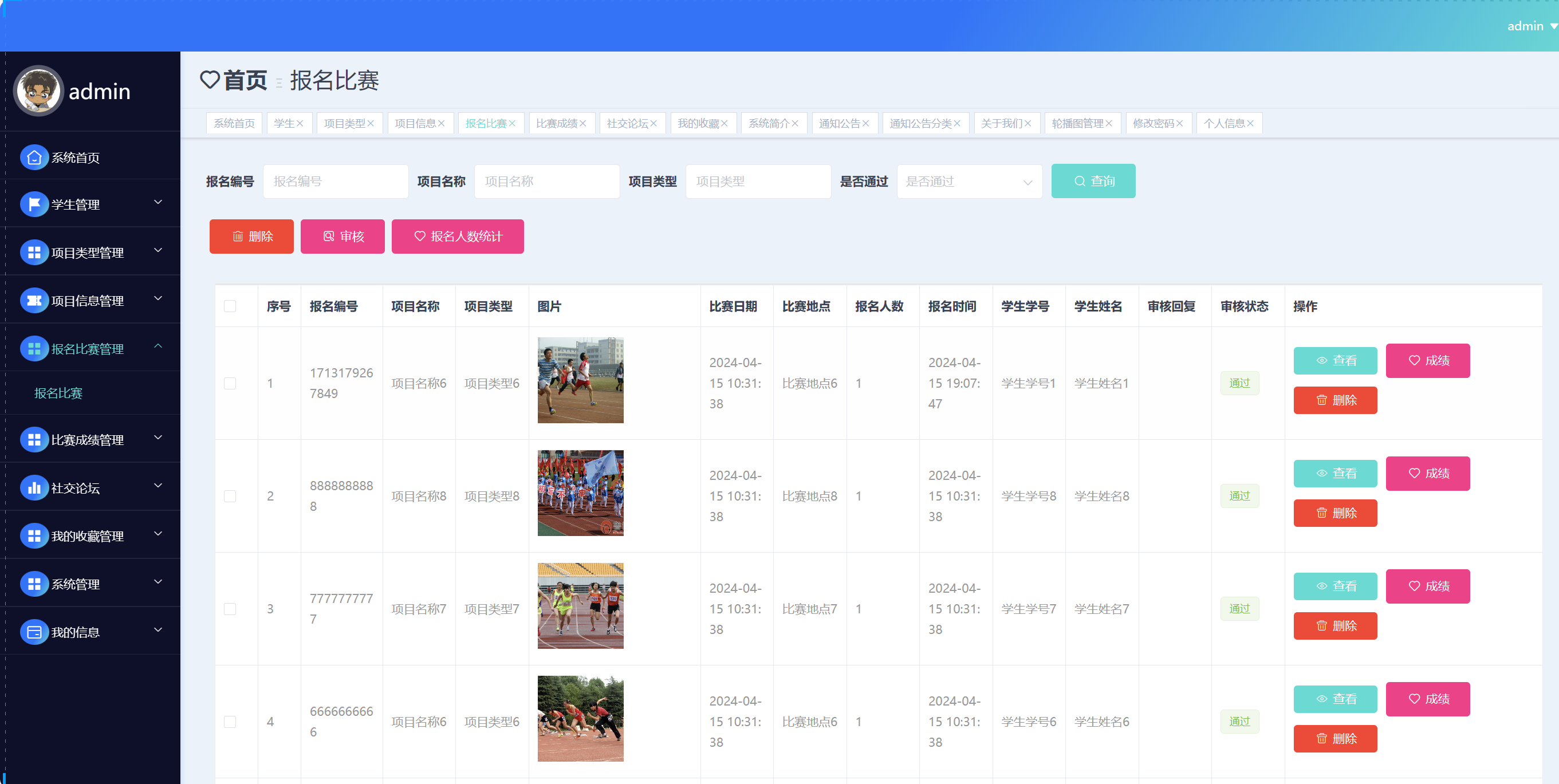Select the checkbox for 序号 3 row
This screenshot has height=784, width=1559.
230,609
